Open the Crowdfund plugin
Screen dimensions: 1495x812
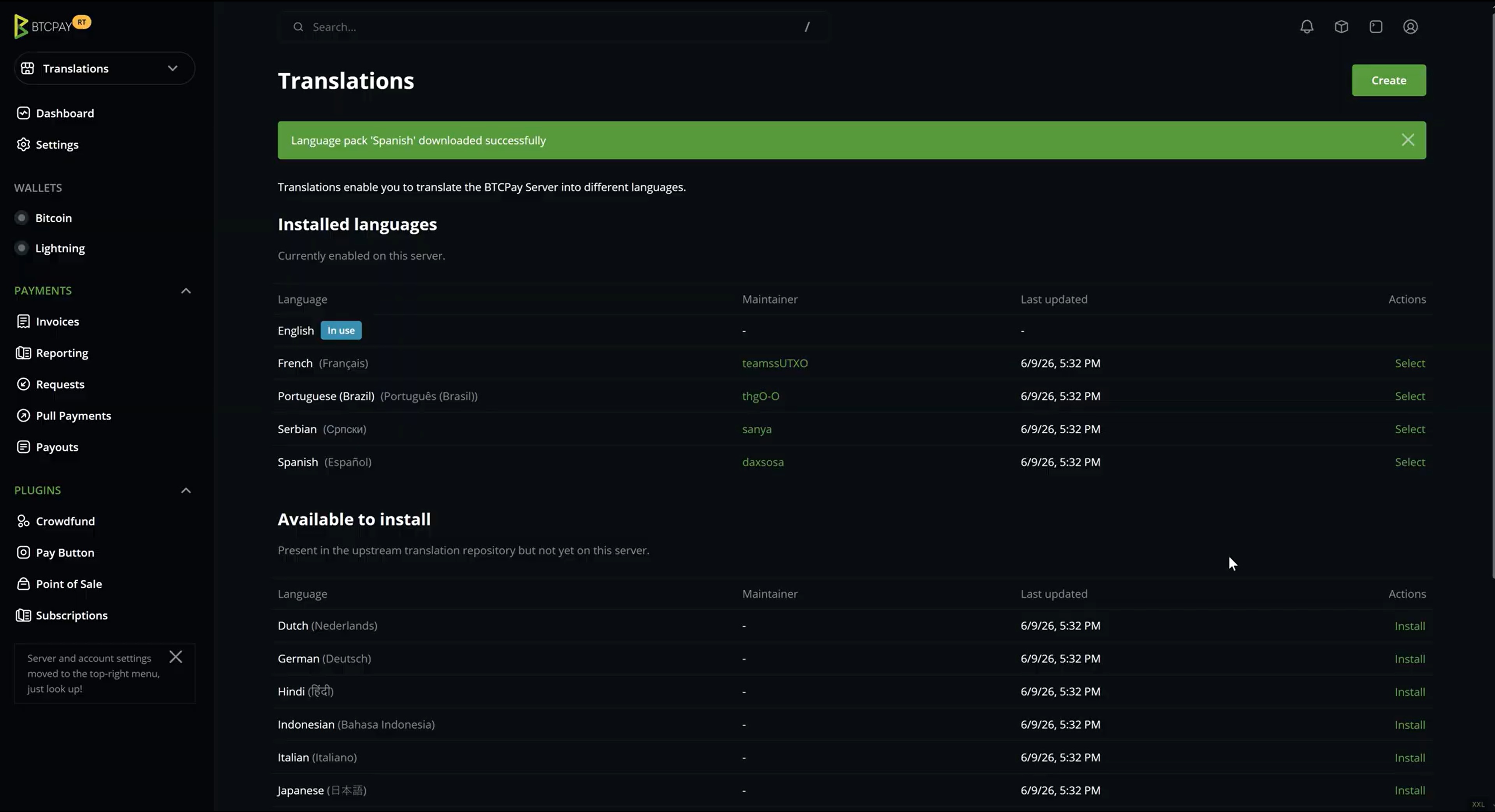(65, 521)
